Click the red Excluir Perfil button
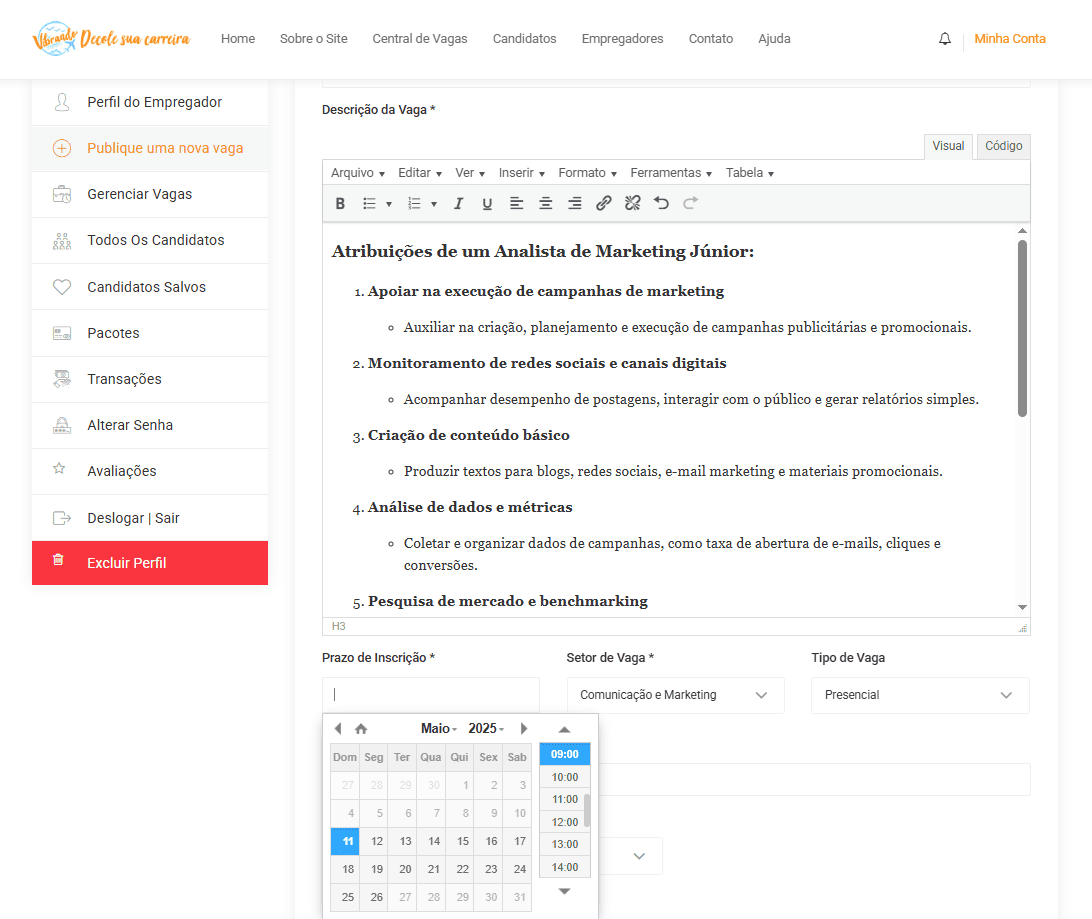This screenshot has height=919, width=1092. [x=150, y=563]
